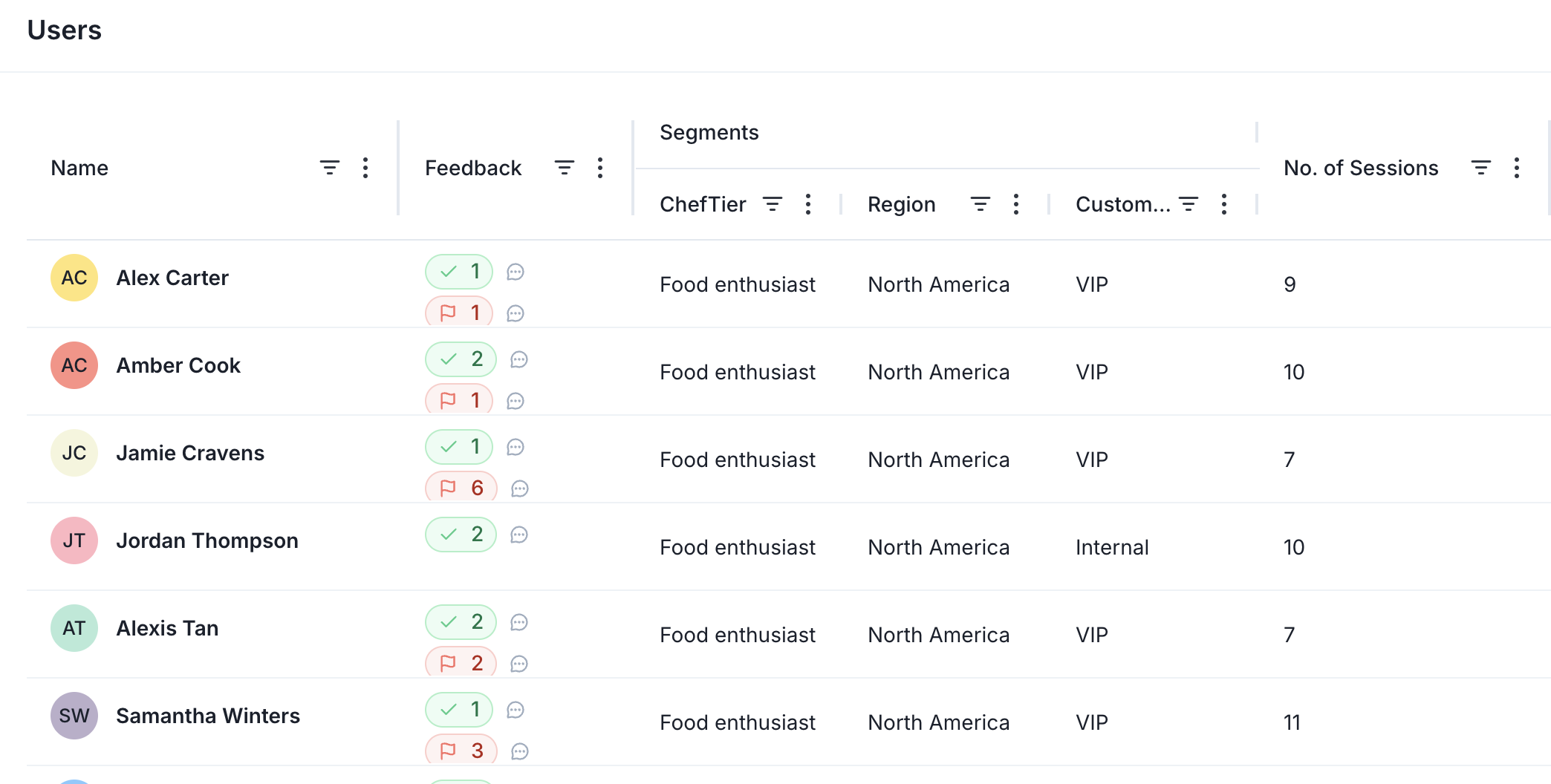Viewport: 1551px width, 784px height.
Task: Click Samantha Winters' SW avatar
Action: 74,716
